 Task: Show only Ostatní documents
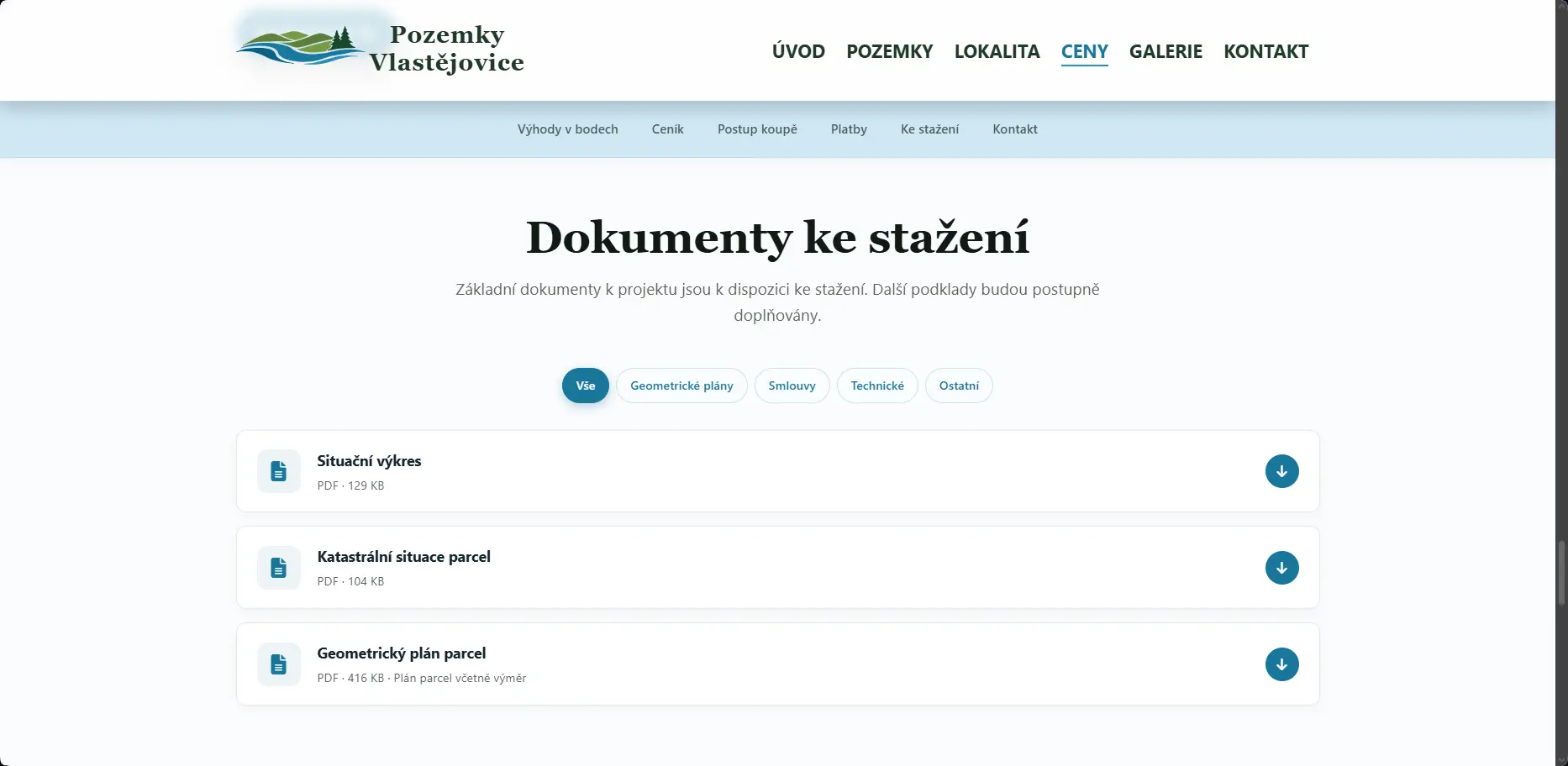pyautogui.click(x=959, y=386)
